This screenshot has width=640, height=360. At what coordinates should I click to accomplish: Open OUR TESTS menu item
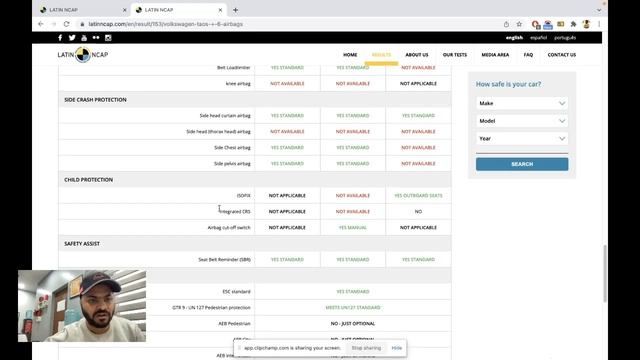pyautogui.click(x=455, y=55)
